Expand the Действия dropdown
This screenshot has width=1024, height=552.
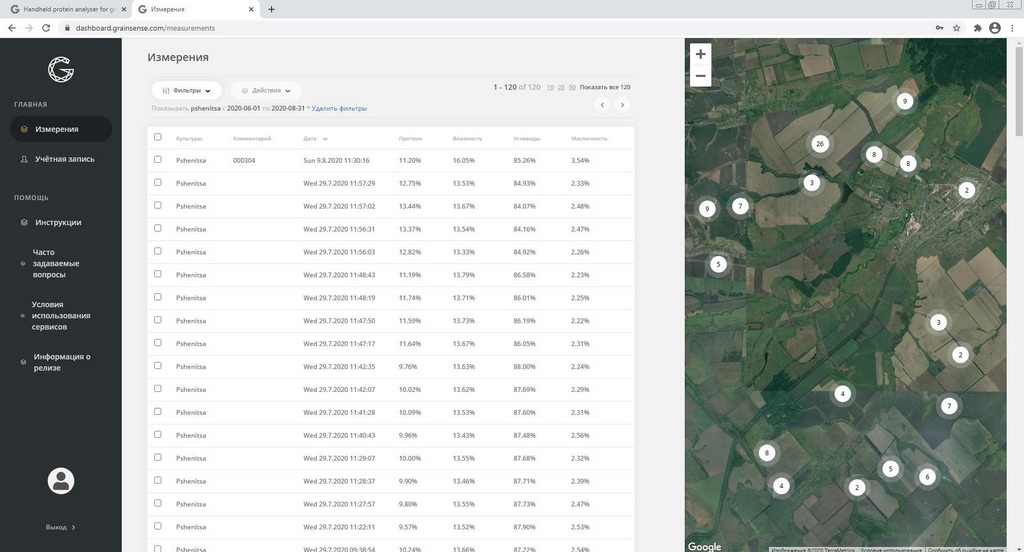pos(266,90)
